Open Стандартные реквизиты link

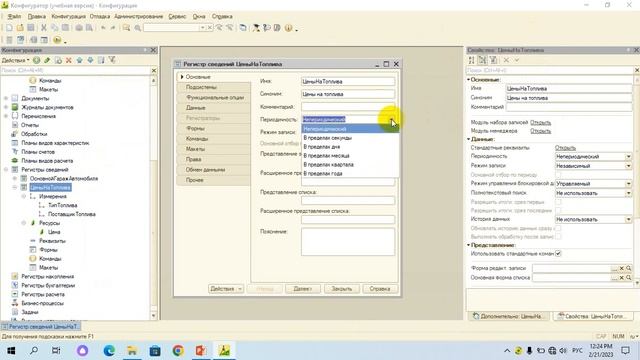[x=565, y=148]
